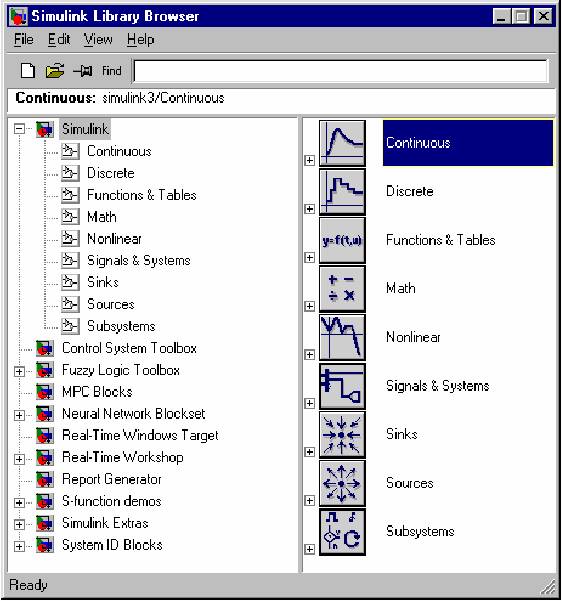Click the Real-Time Windows Target icon
The image size is (562, 601).
point(45,436)
